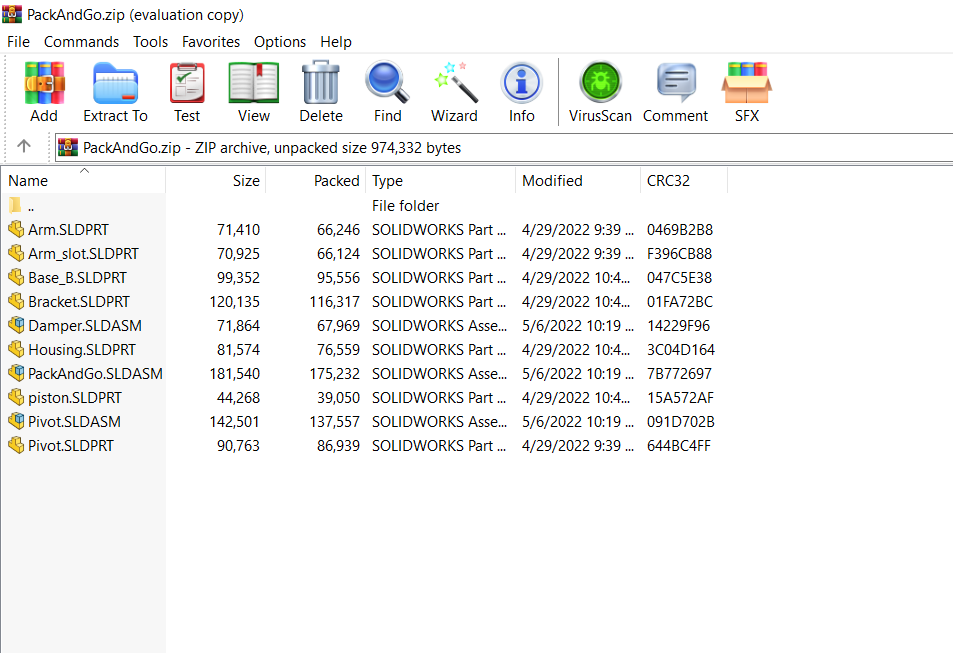Select the Bracket.SLDPRT file name
953x653 pixels.
[x=79, y=302]
